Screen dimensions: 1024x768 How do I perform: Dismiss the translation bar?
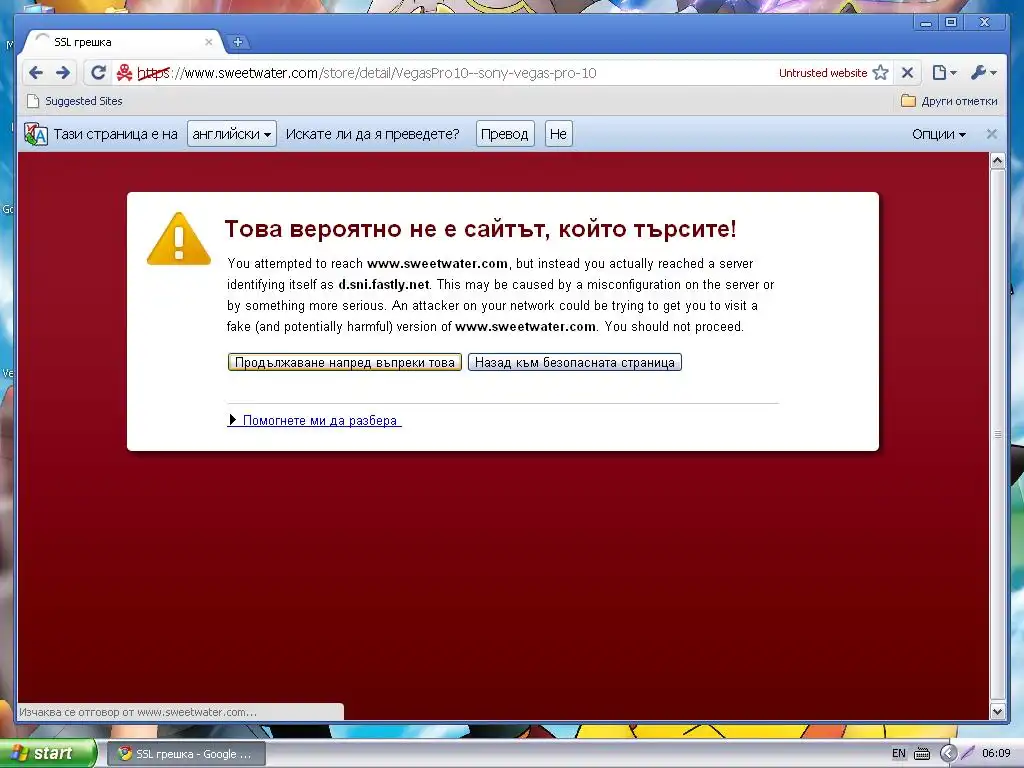991,134
